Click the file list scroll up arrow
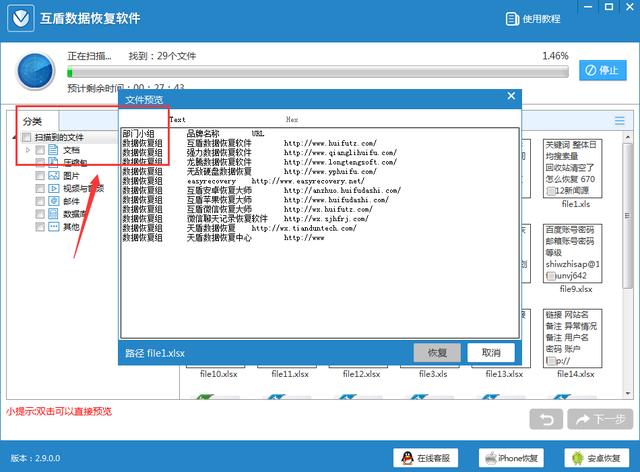The image size is (640, 472). (x=628, y=137)
